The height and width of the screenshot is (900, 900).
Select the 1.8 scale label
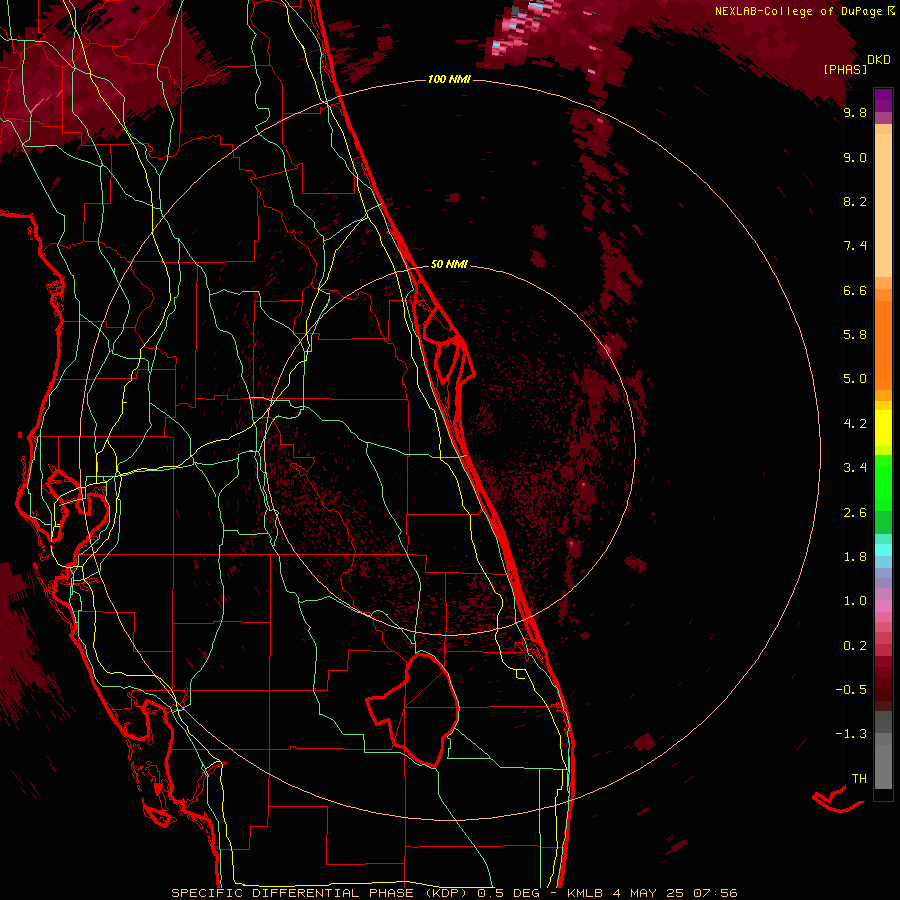(x=855, y=557)
